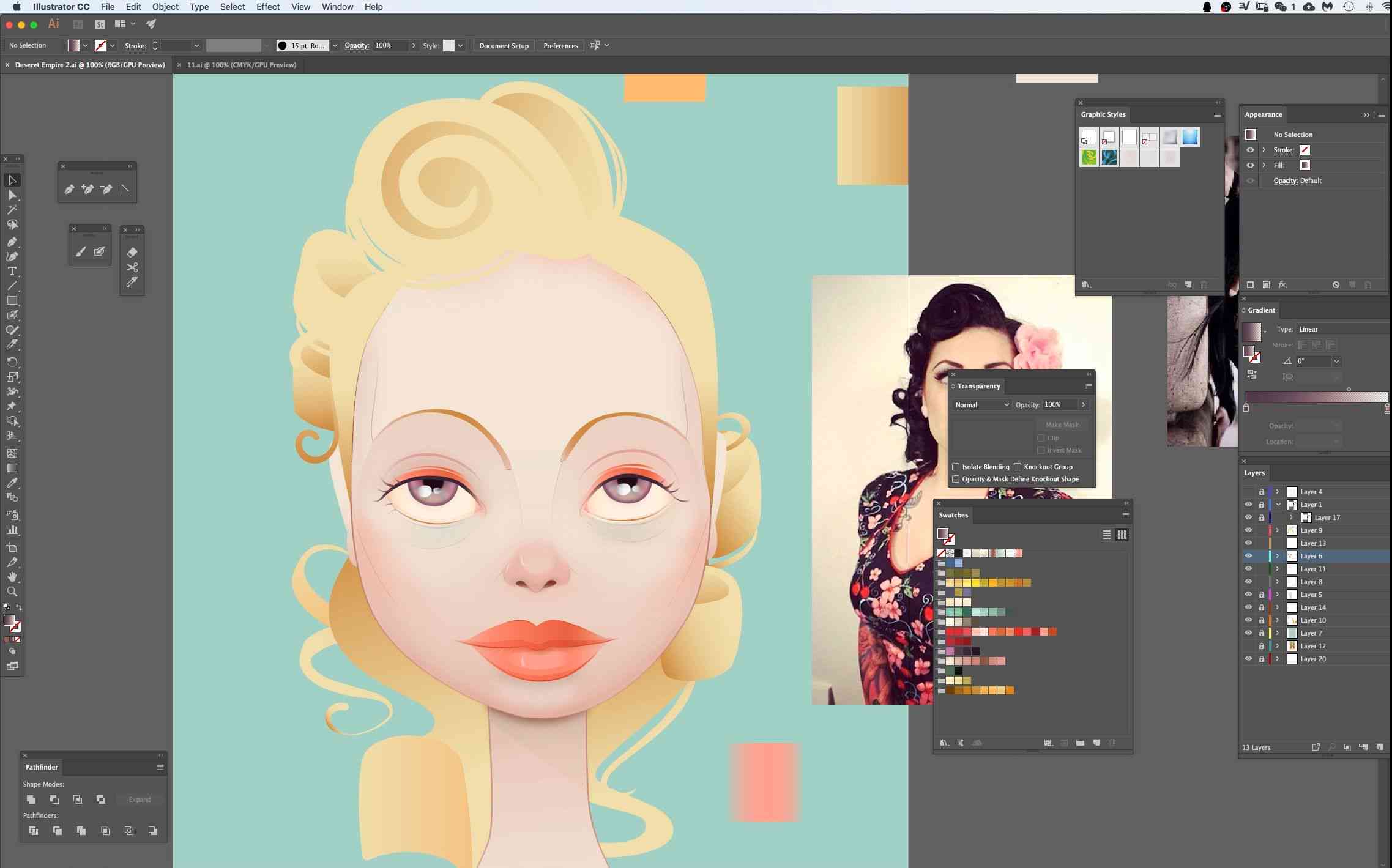Click the Document Setup button

505,45
